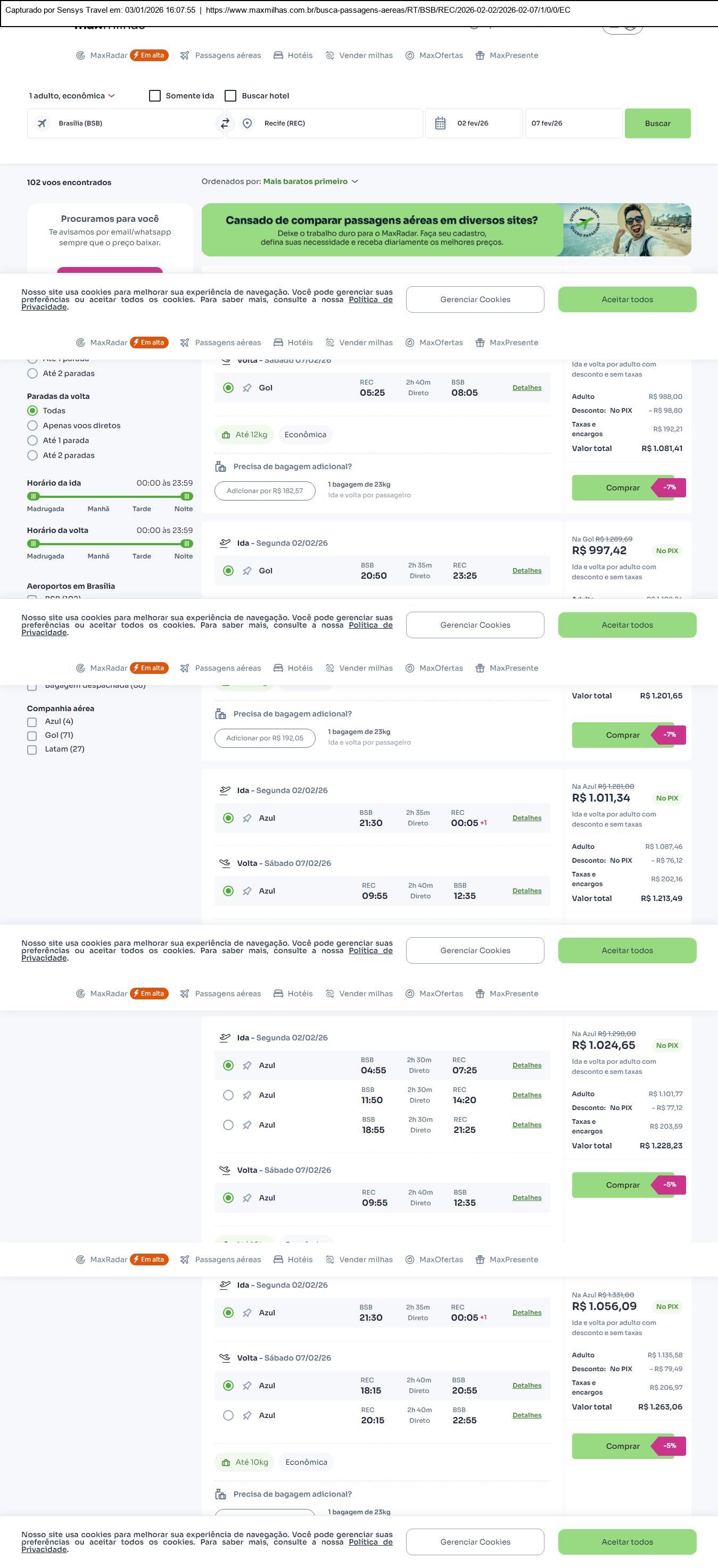Enable the Somente ida checkbox
718x1568 pixels.
point(155,96)
